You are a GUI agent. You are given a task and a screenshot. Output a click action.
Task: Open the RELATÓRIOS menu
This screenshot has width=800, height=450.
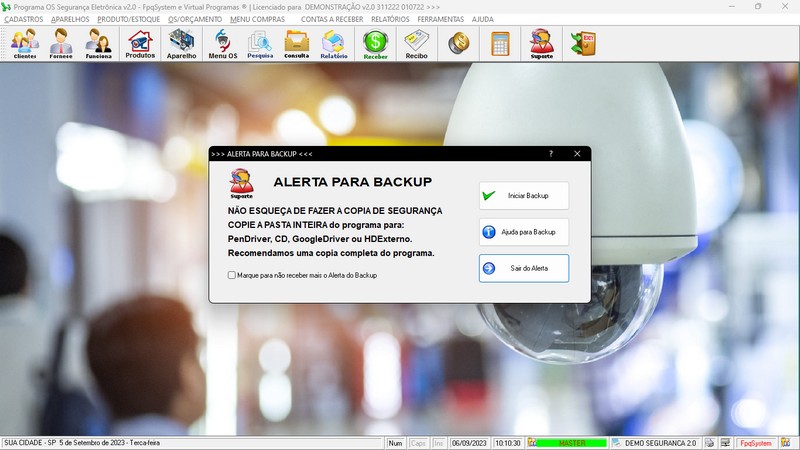[x=390, y=19]
